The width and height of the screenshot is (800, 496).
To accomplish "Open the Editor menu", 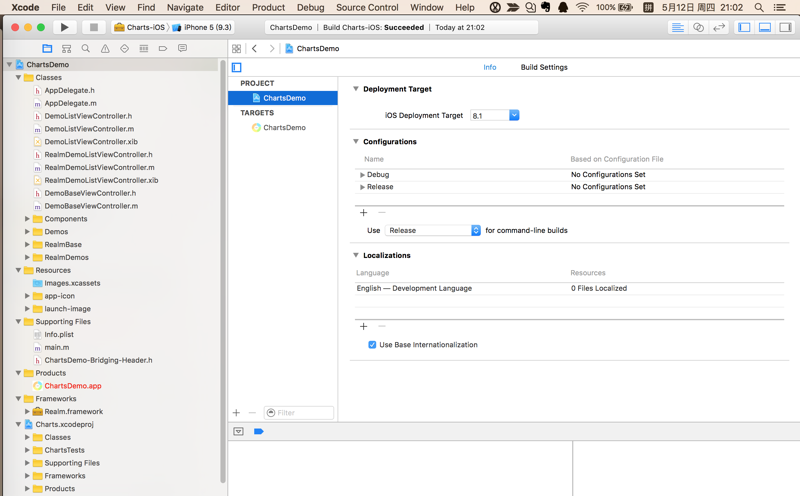I will click(228, 7).
